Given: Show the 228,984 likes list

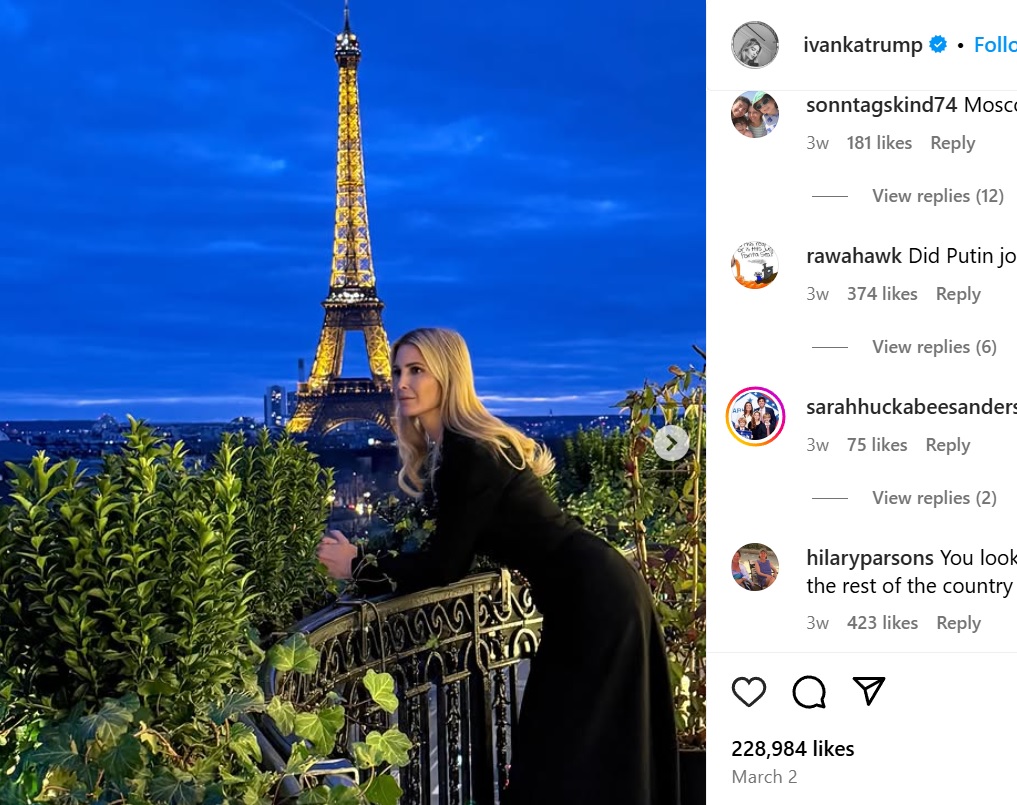Looking at the screenshot, I should point(793,749).
